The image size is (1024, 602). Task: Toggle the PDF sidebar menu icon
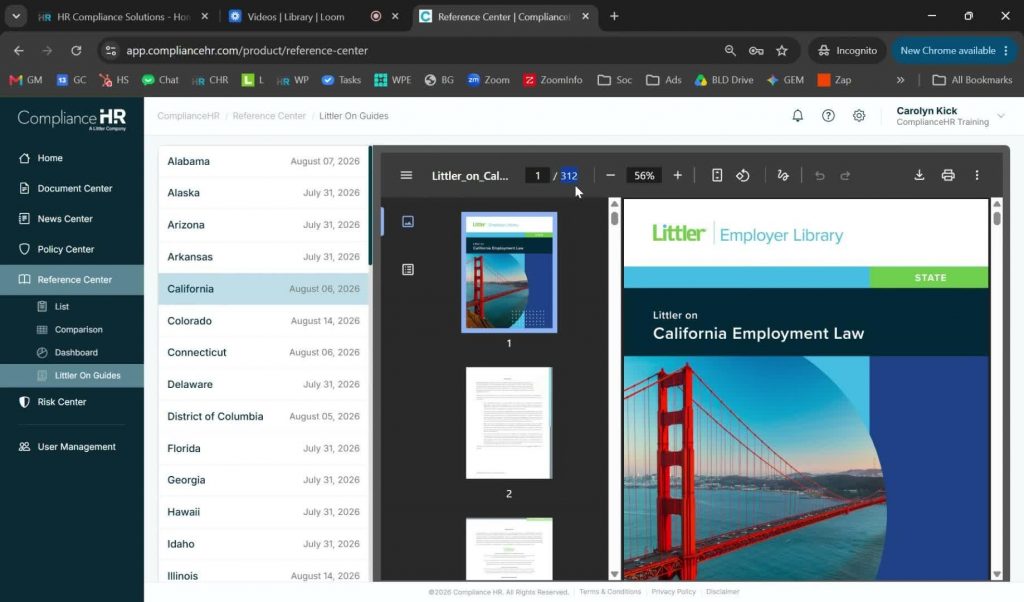point(406,175)
